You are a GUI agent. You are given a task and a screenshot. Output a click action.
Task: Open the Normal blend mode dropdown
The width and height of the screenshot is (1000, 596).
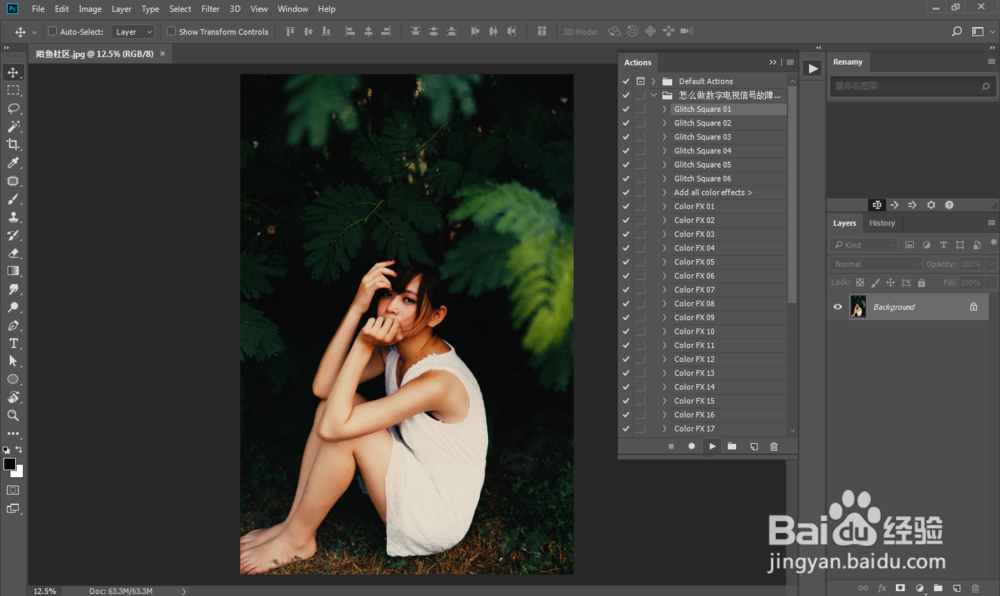coord(876,264)
